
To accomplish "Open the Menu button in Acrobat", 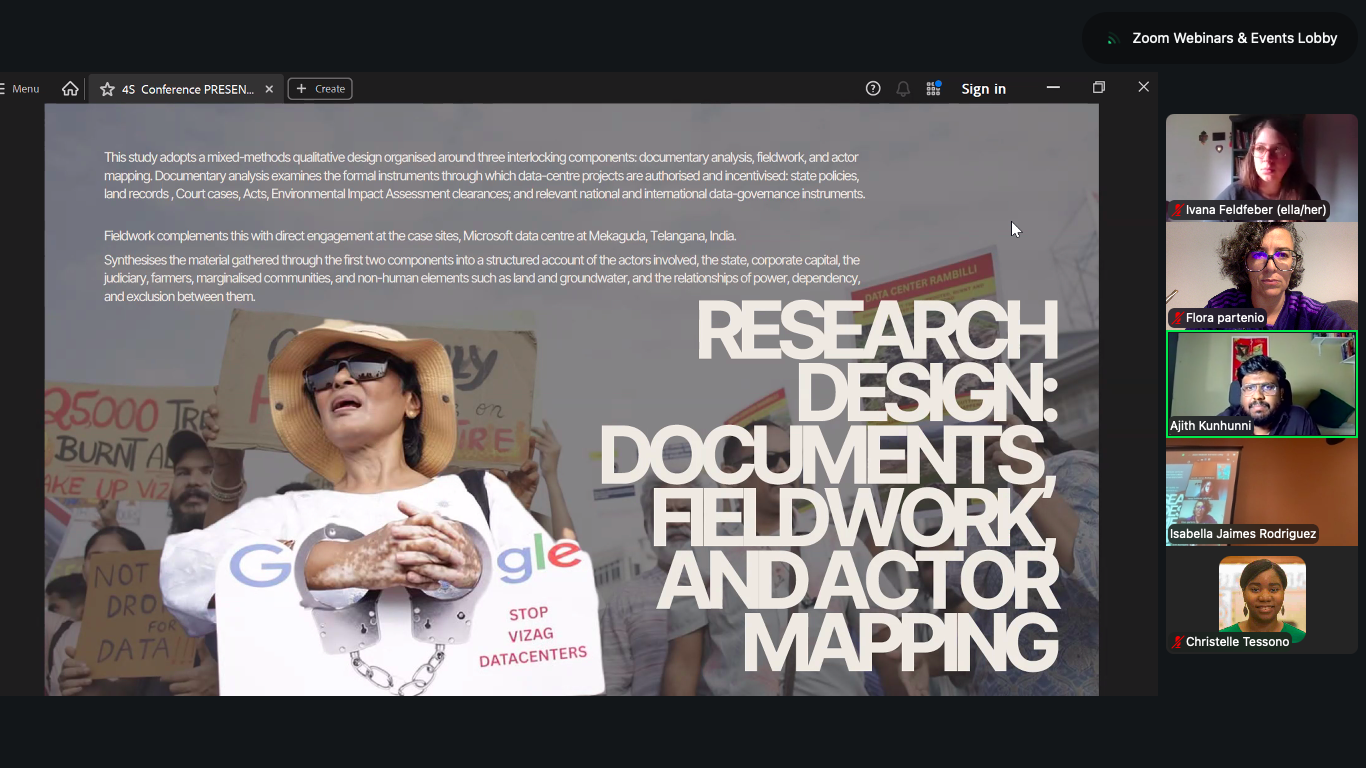I will [20, 89].
